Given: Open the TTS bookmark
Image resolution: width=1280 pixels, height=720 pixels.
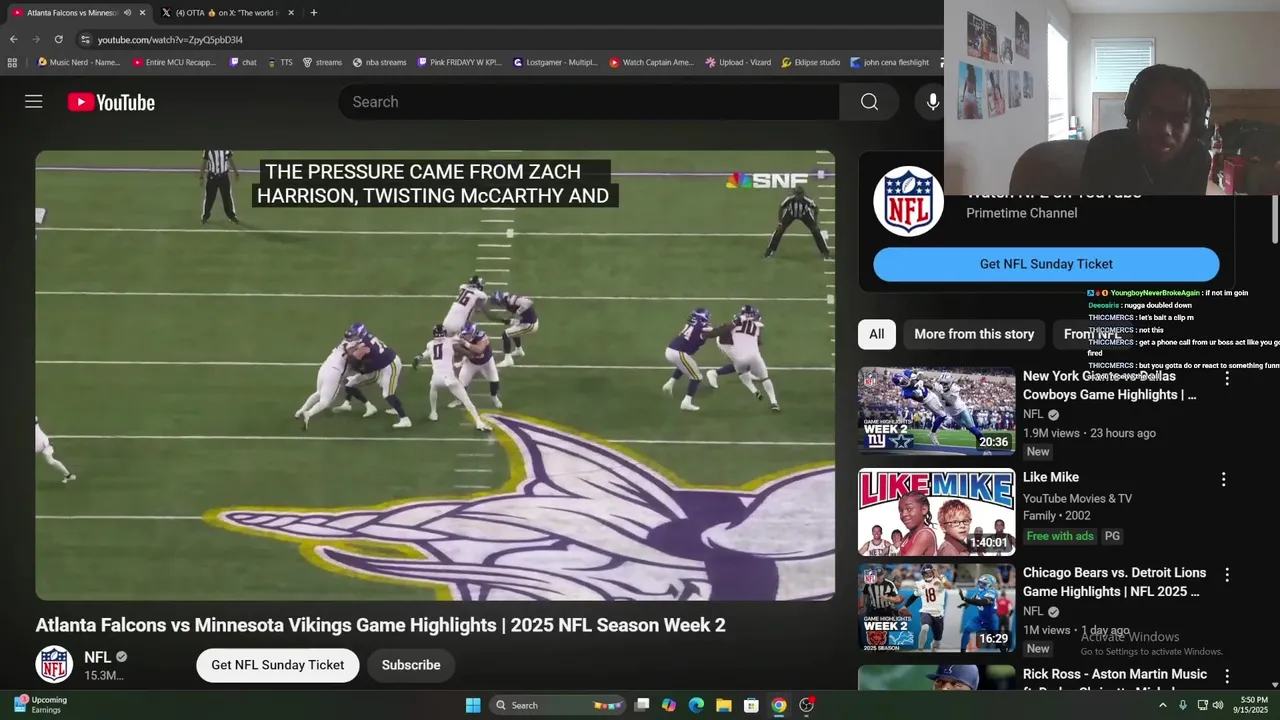Looking at the screenshot, I should 279,62.
